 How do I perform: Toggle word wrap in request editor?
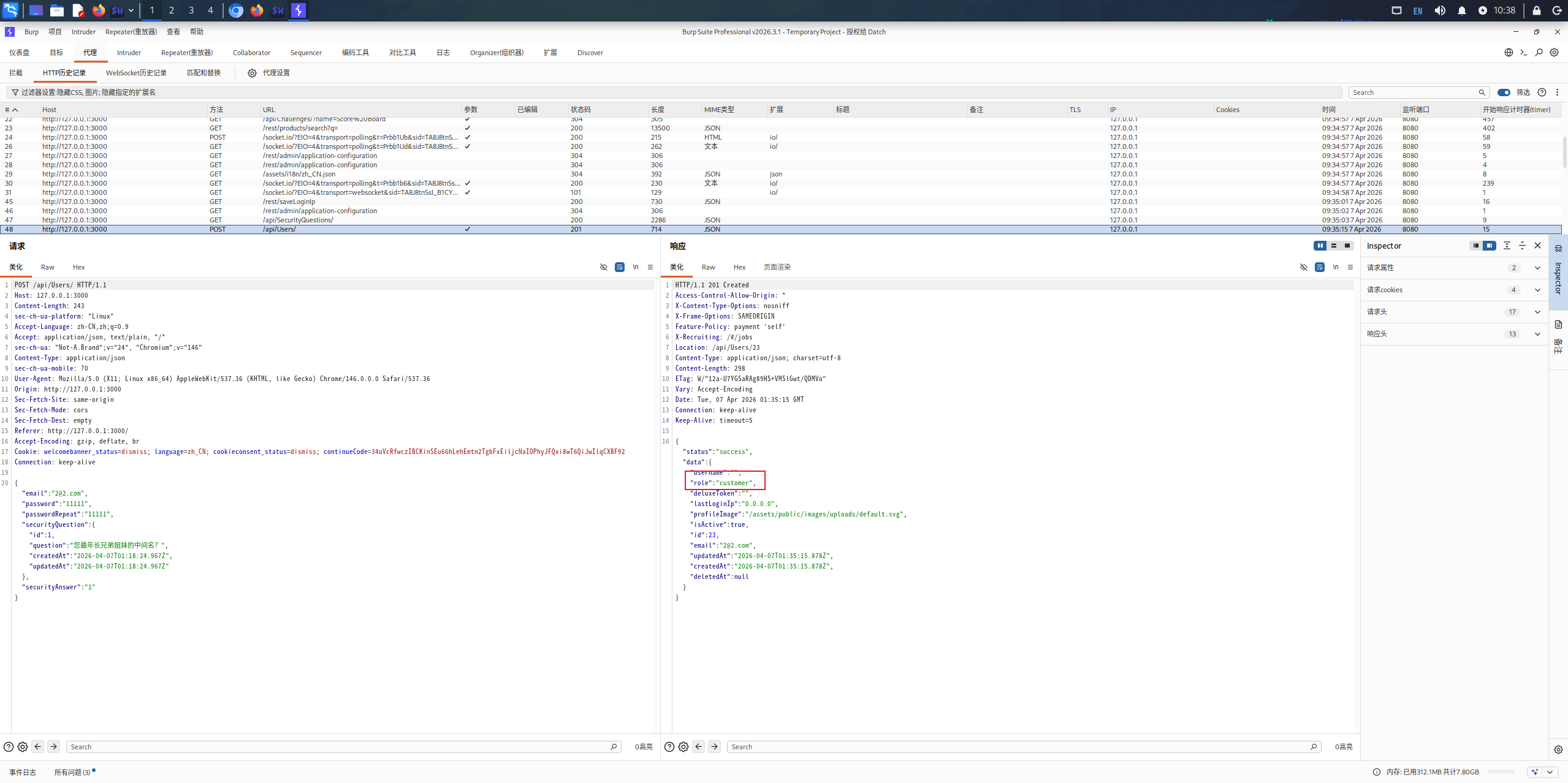click(620, 267)
